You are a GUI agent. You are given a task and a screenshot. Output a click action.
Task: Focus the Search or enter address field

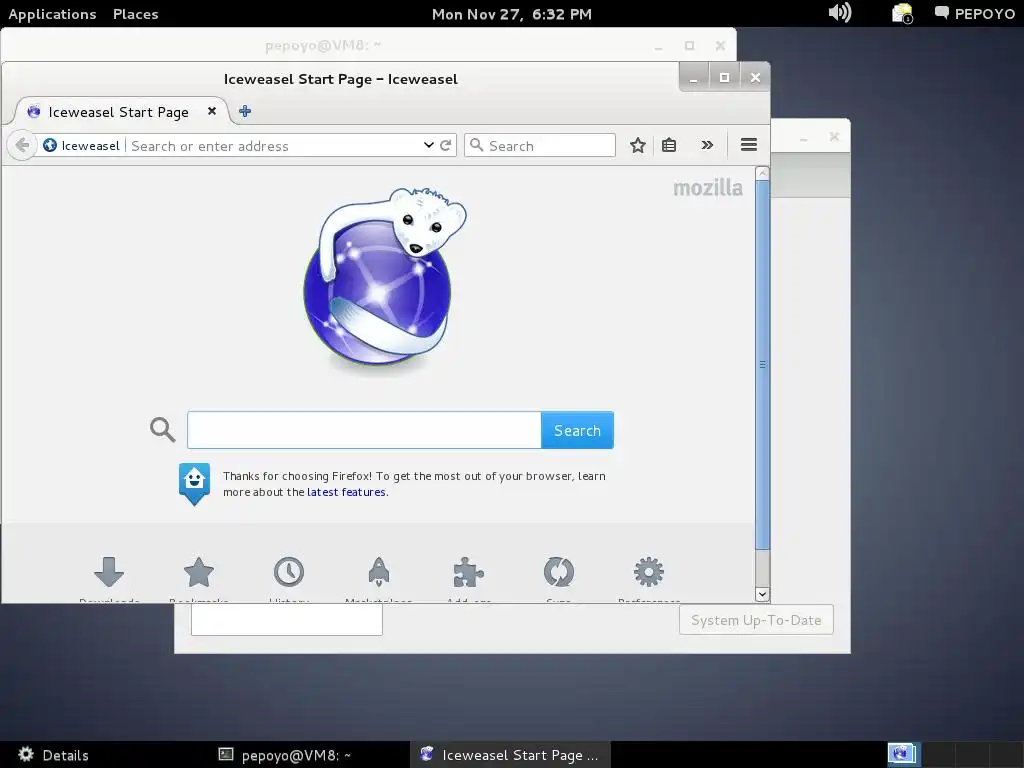(274, 146)
